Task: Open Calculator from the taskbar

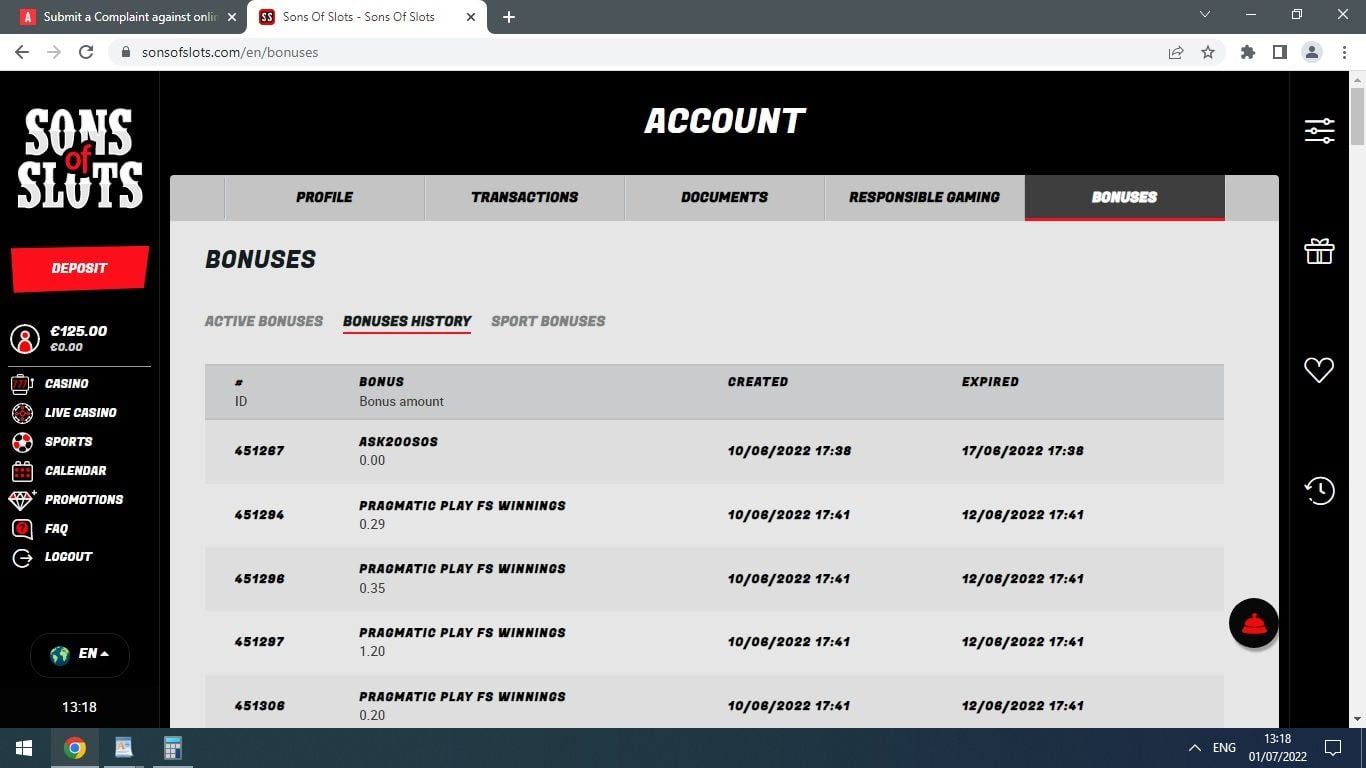Action: (x=172, y=748)
